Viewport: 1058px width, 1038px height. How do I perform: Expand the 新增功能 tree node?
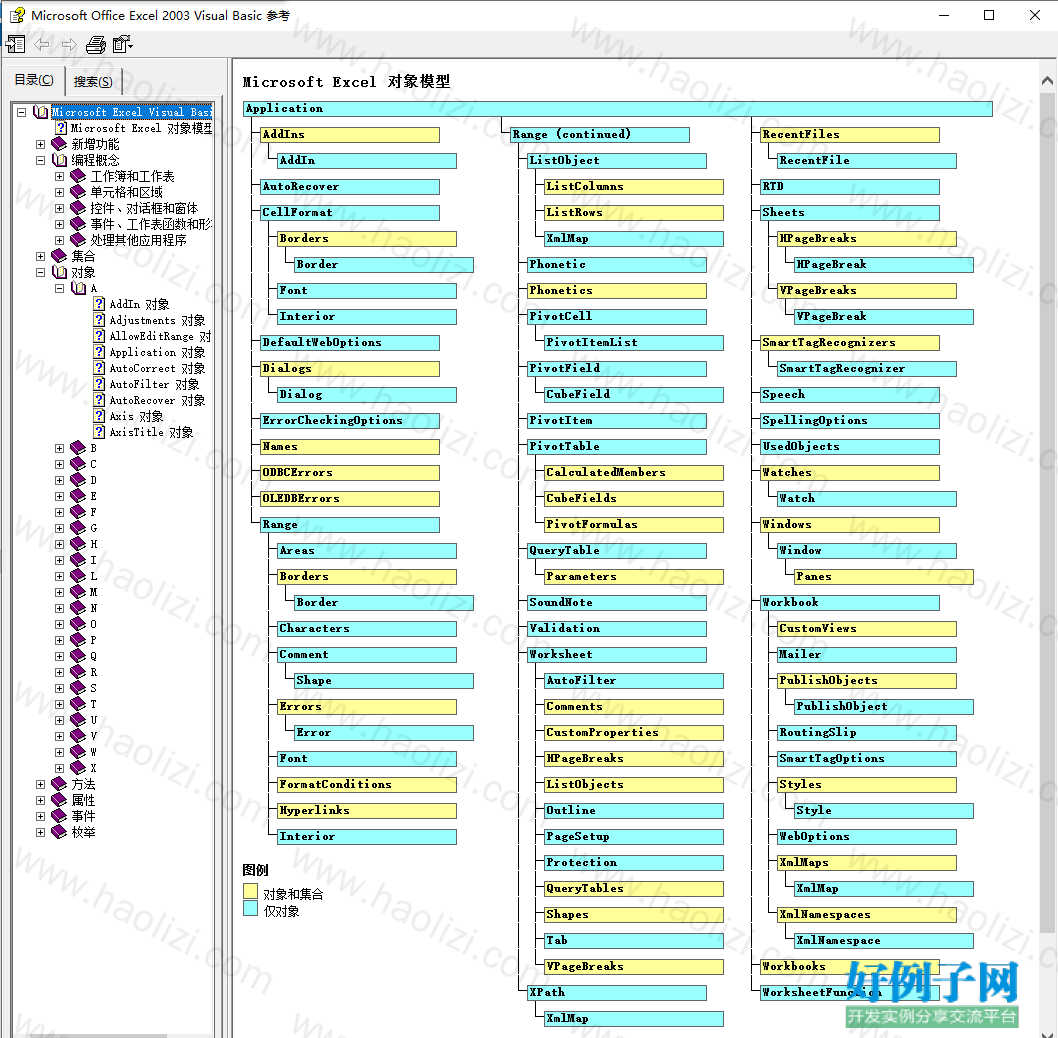tap(40, 144)
